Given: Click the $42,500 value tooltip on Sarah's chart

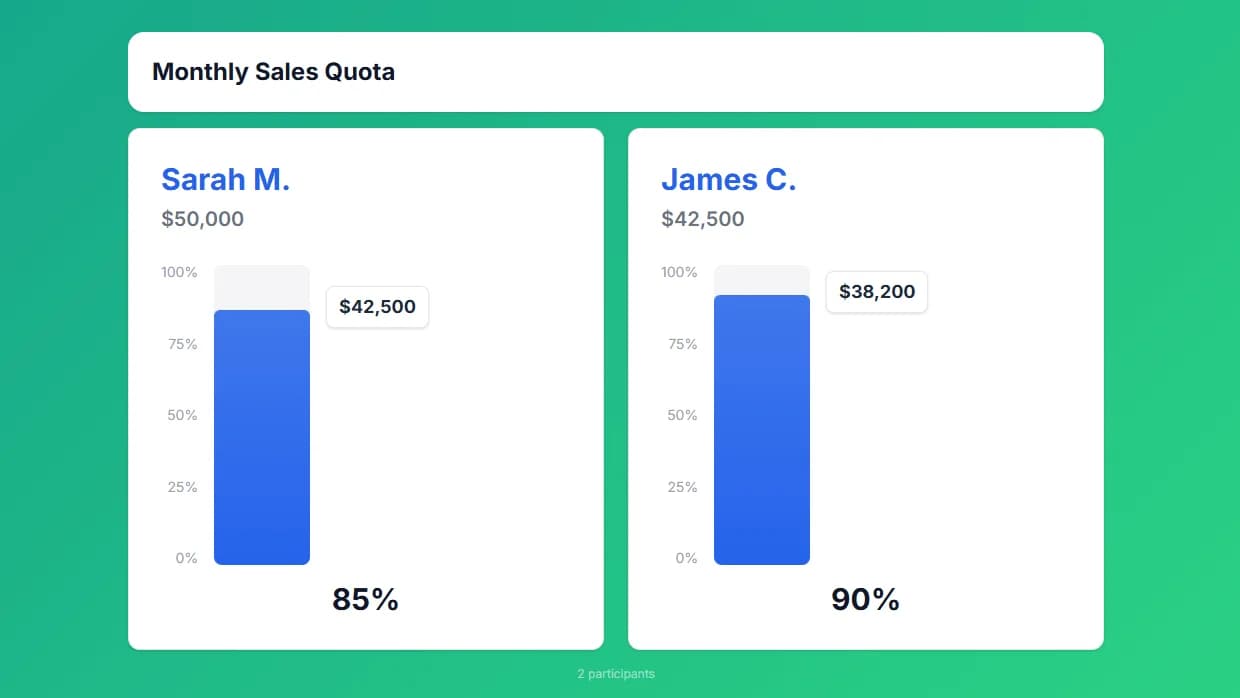Looking at the screenshot, I should point(377,307).
